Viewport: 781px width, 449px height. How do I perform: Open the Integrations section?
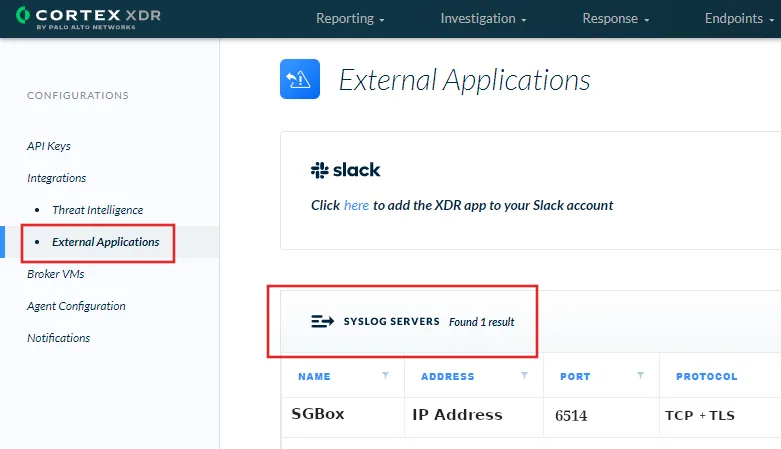coord(56,178)
